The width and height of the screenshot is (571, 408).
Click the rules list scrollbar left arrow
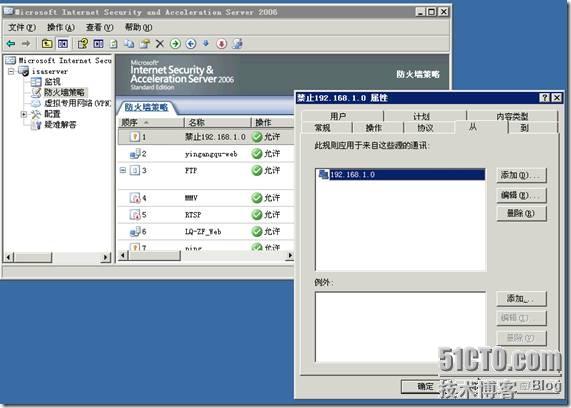coord(123,255)
